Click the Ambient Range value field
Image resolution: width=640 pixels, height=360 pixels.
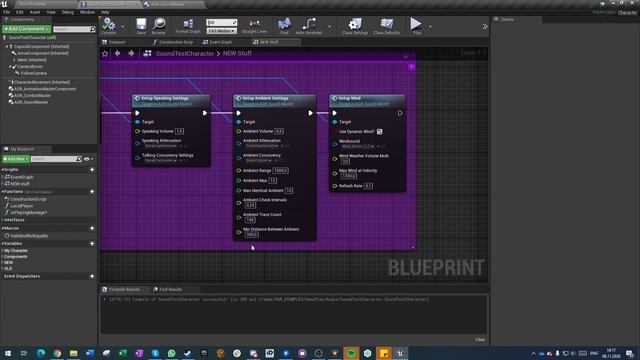280,171
